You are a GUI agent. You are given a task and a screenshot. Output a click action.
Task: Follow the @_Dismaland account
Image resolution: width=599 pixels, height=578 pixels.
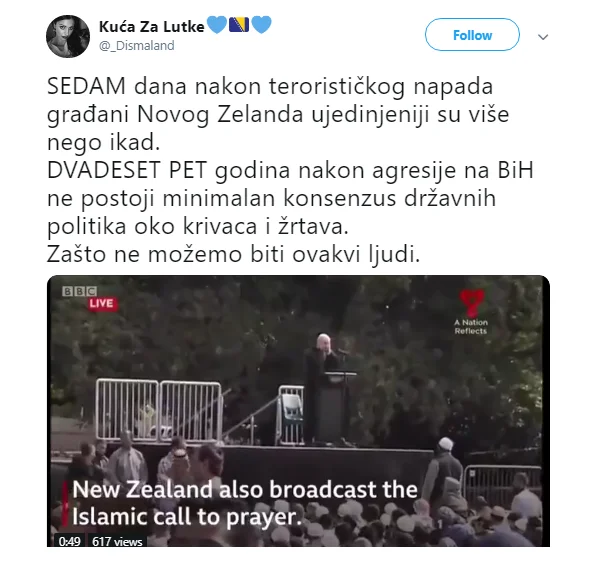tap(472, 35)
